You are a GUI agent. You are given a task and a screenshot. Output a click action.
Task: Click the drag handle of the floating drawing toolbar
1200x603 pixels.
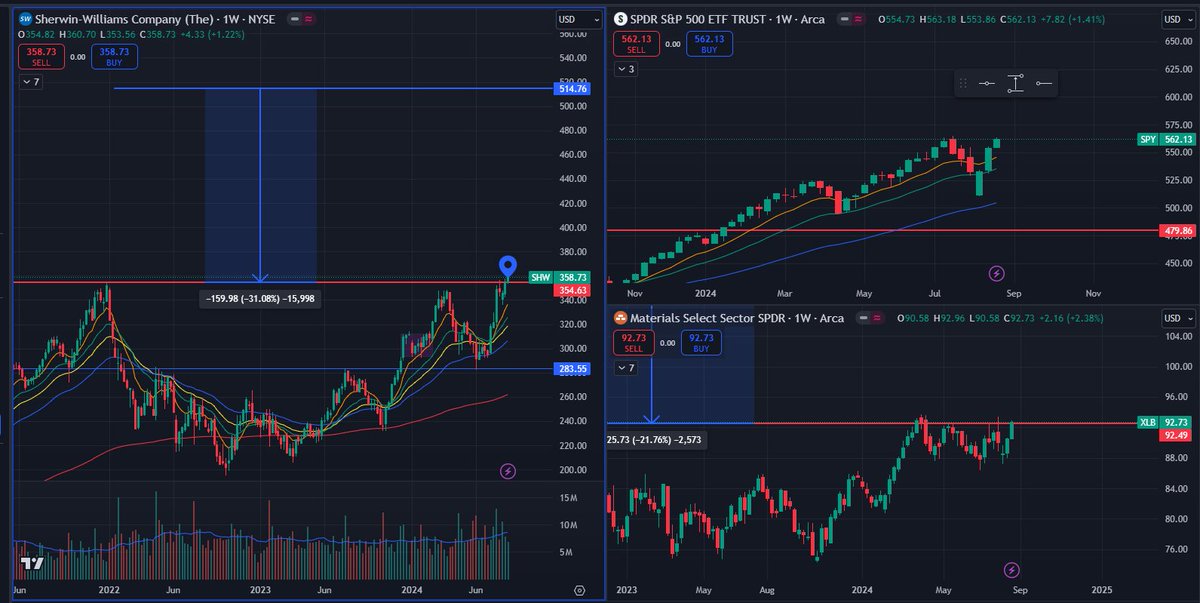click(x=963, y=84)
